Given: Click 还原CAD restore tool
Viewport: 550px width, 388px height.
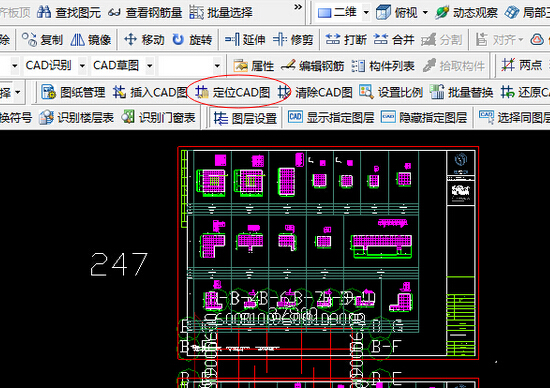Looking at the screenshot, I should pyautogui.click(x=525, y=92).
